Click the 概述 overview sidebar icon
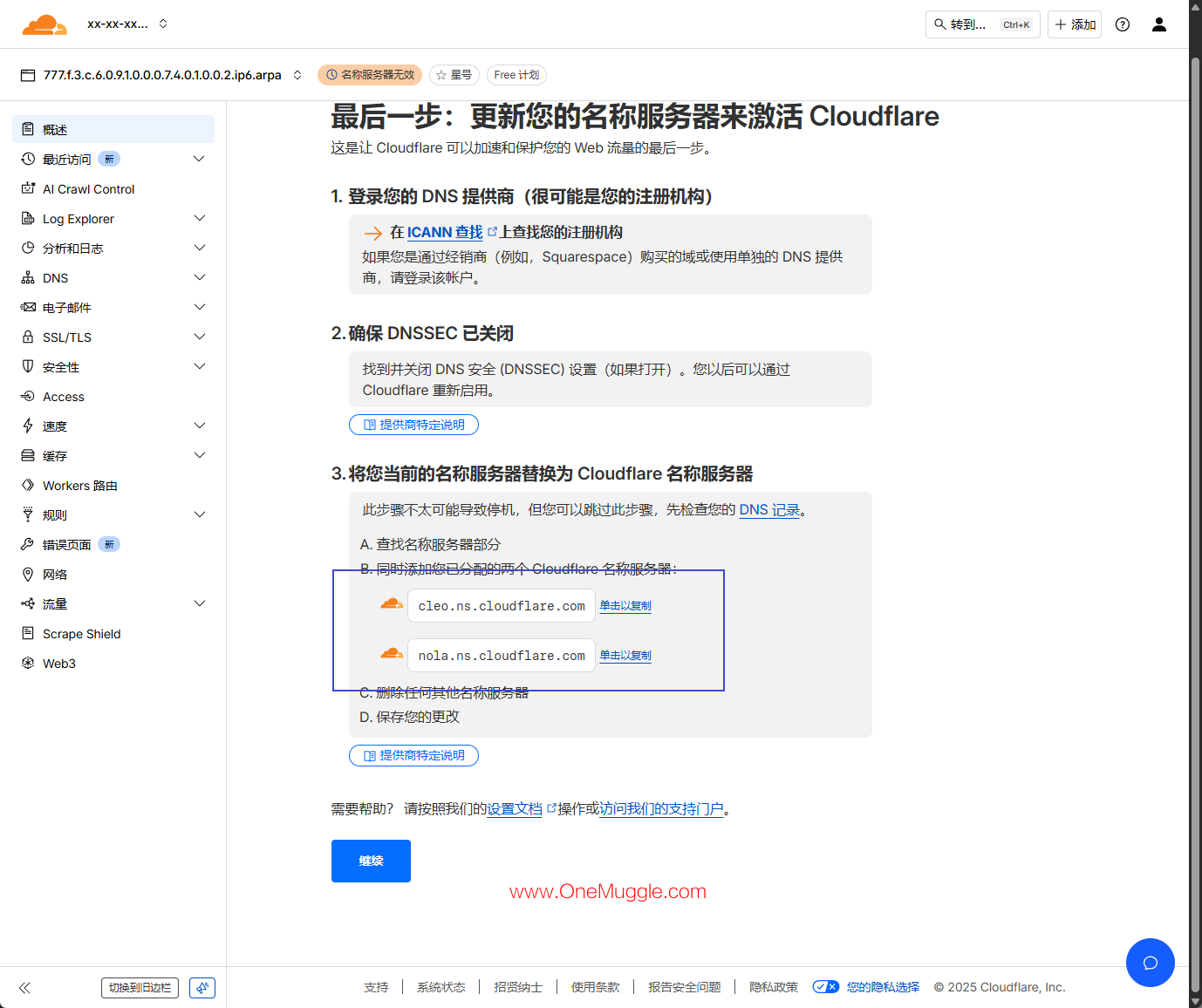 click(28, 129)
